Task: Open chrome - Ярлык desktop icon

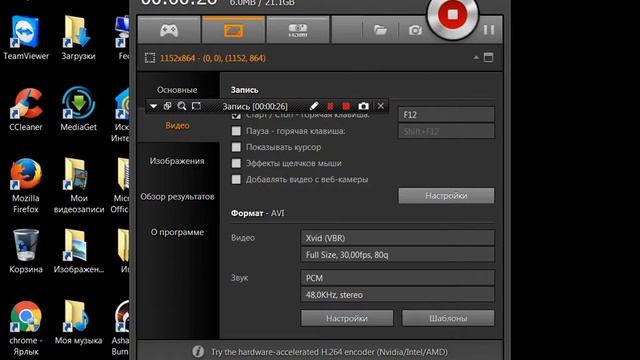Action: coord(26,329)
